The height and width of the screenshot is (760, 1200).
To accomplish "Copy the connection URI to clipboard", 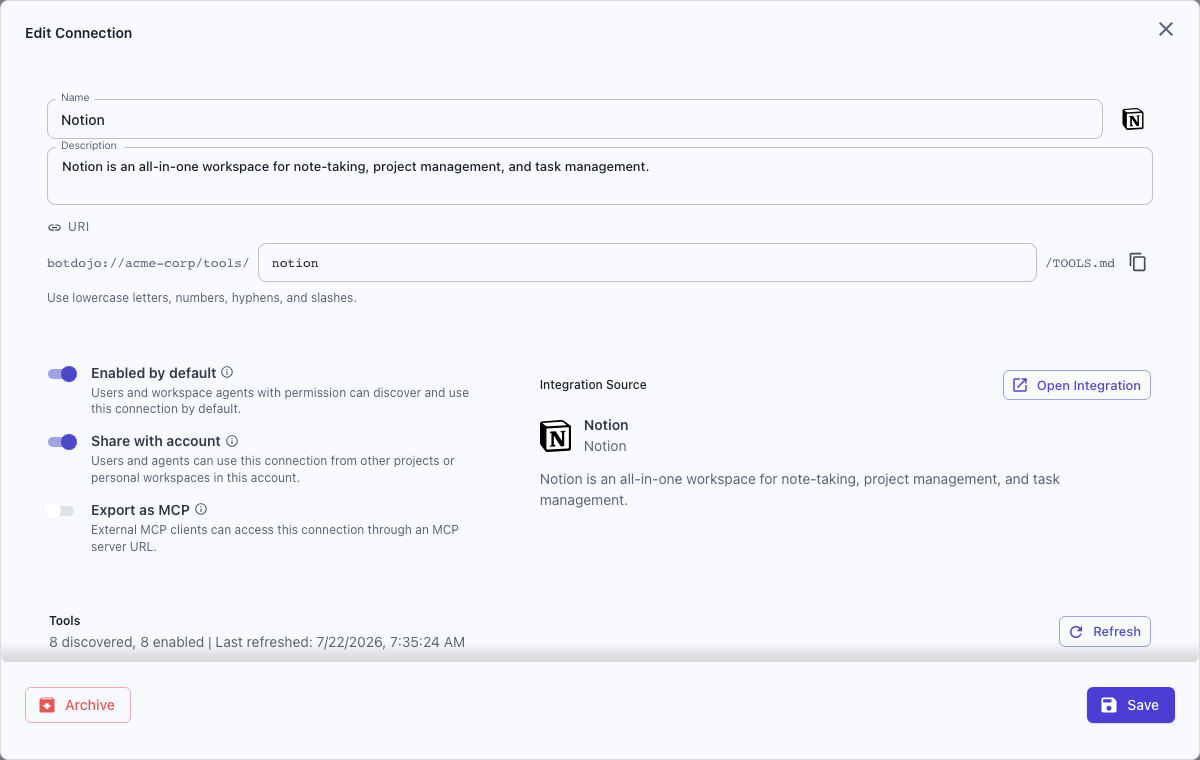I will point(1138,262).
